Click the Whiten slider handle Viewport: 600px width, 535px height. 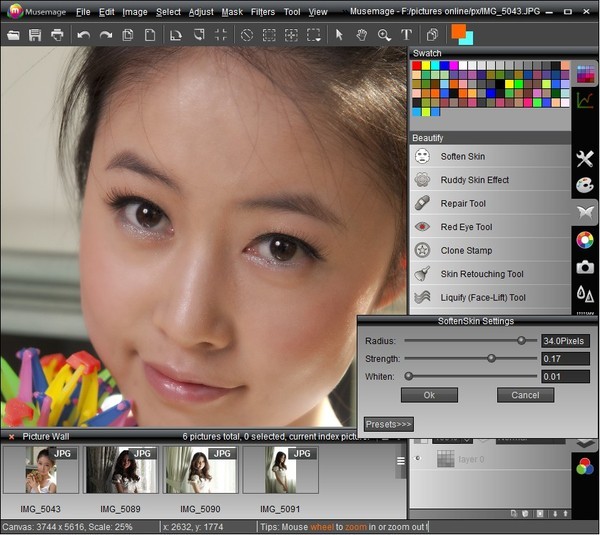[409, 376]
